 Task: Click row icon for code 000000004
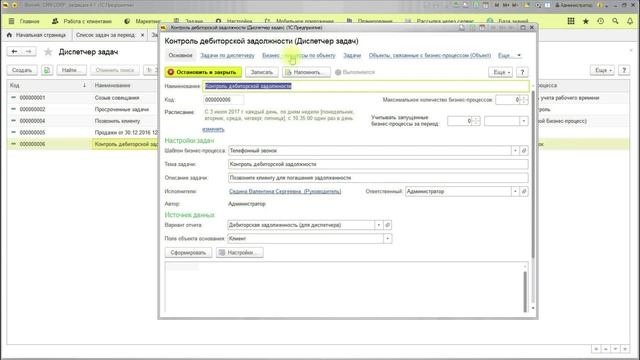click(x=13, y=121)
